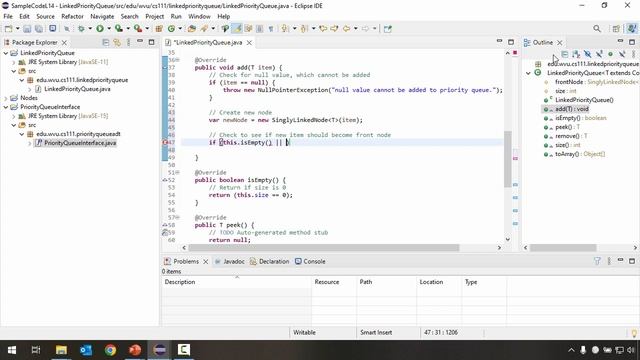Go to Next Annotation icon

click(x=285, y=29)
